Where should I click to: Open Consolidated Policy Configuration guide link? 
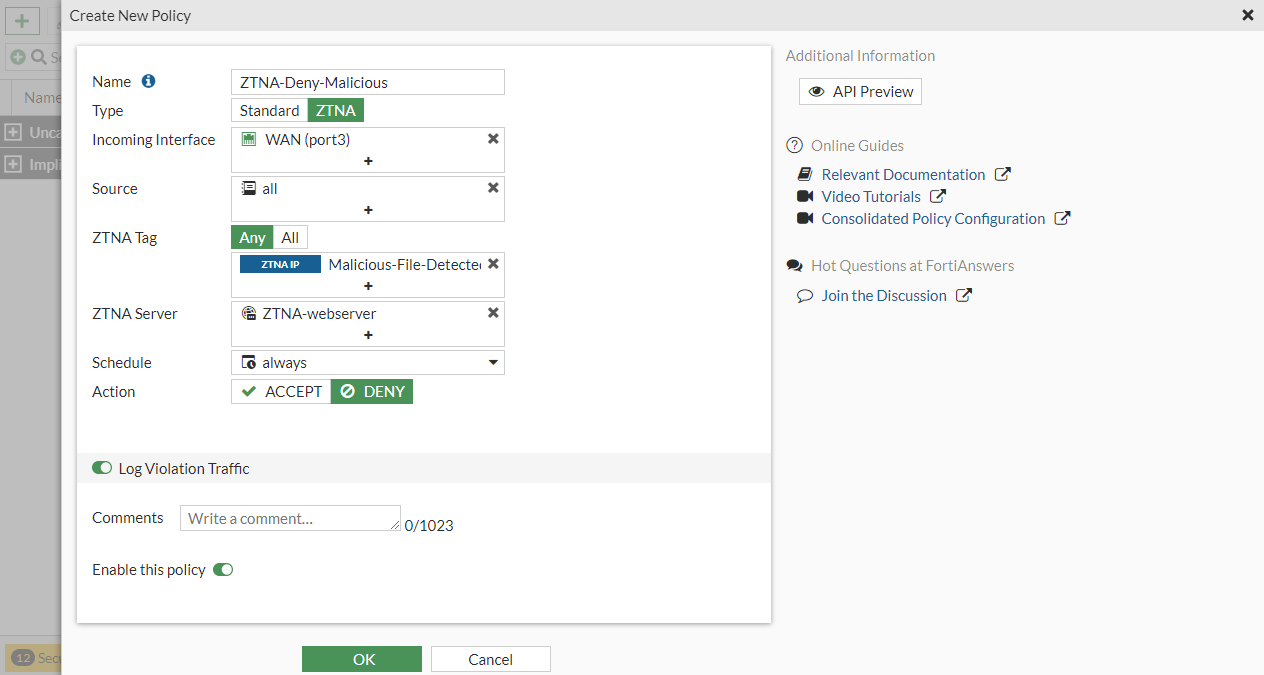933,218
